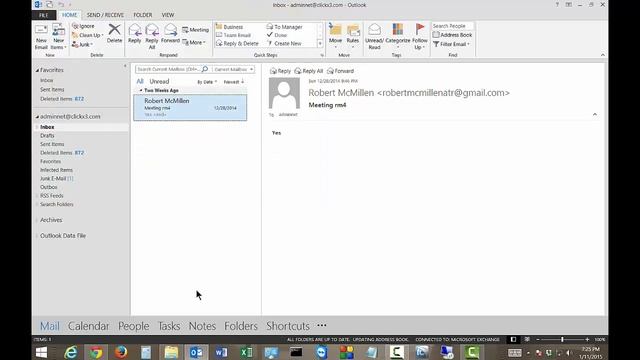This screenshot has width=640, height=360.
Task: Move the zoom slider
Action: [562, 340]
